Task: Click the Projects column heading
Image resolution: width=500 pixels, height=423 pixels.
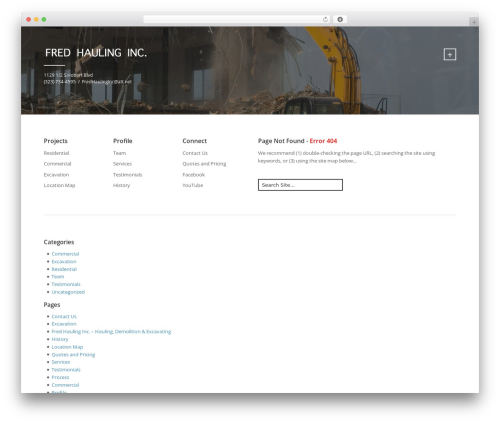Action: click(55, 141)
